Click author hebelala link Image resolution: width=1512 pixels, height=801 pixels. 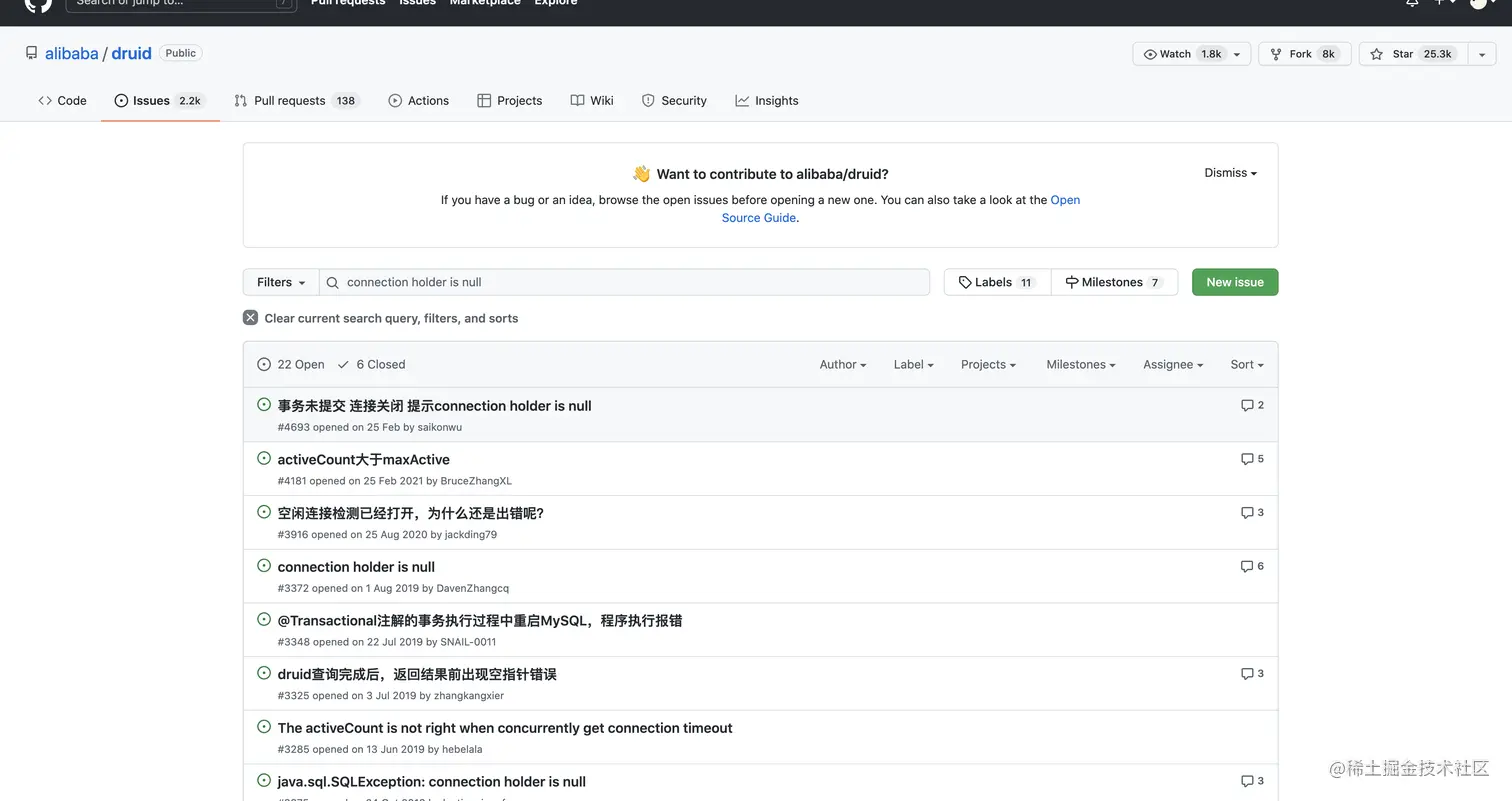(x=462, y=749)
